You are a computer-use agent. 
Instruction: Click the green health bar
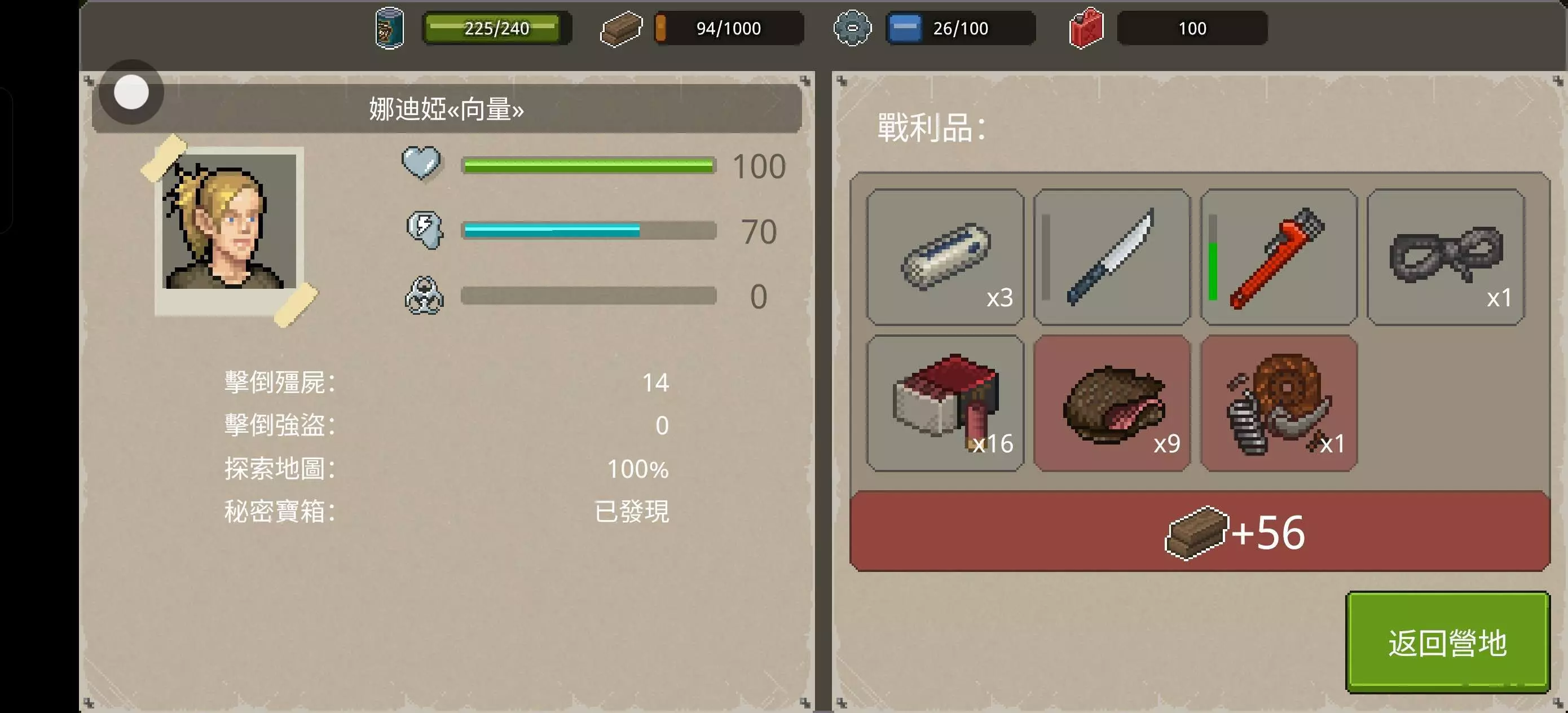coord(589,166)
